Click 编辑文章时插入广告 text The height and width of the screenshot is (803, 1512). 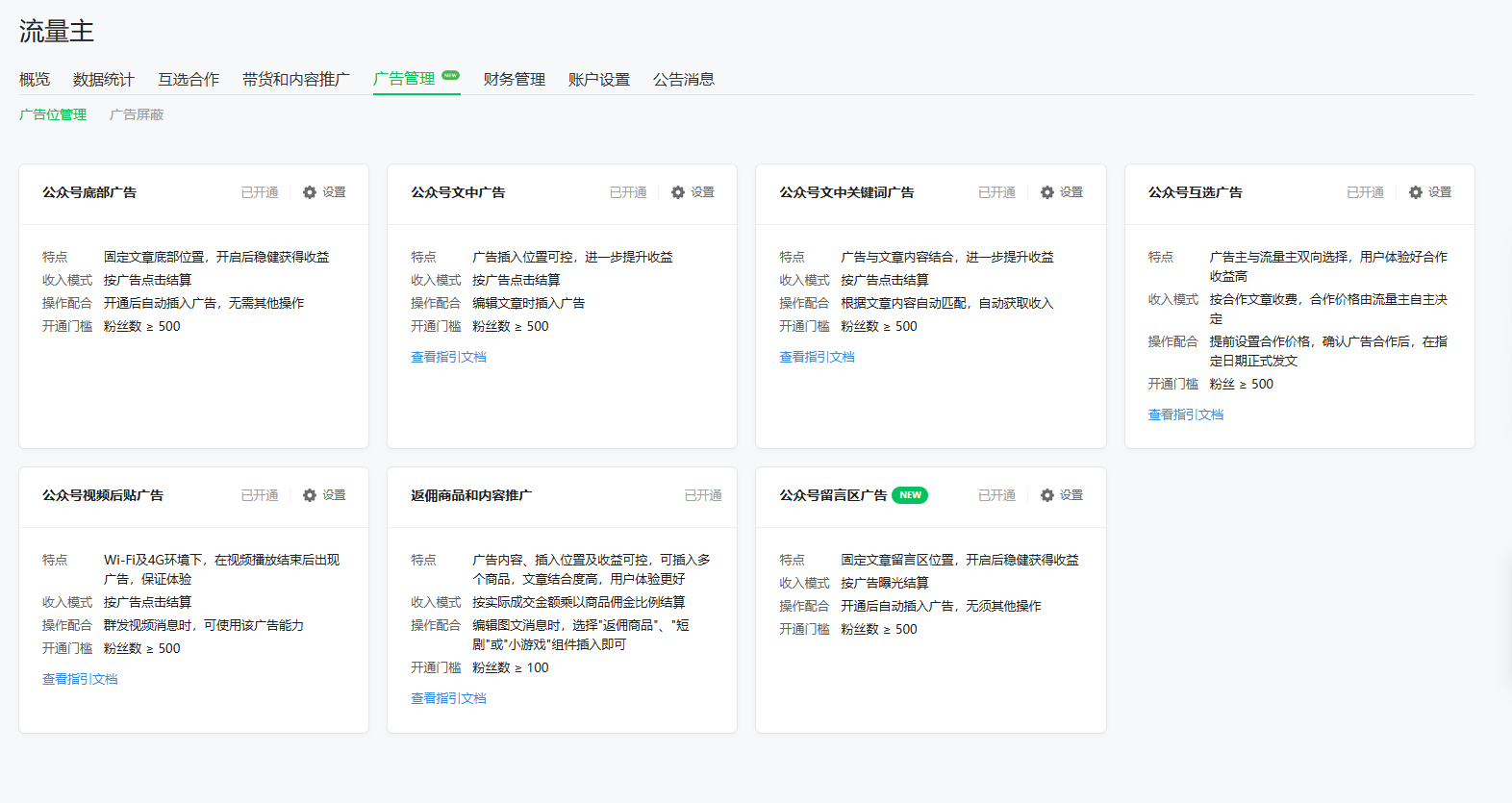pos(529,303)
